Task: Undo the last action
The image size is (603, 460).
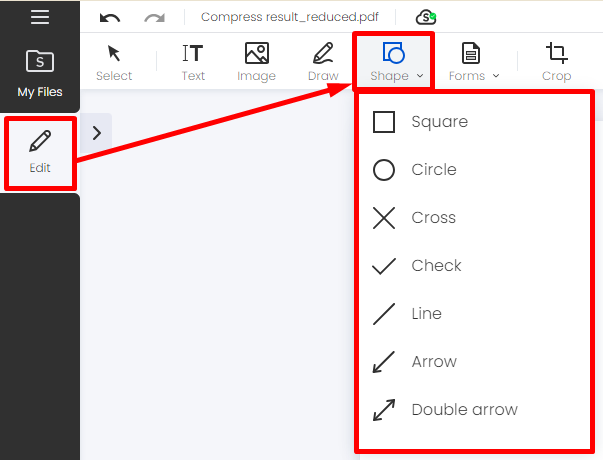Action: click(x=110, y=17)
